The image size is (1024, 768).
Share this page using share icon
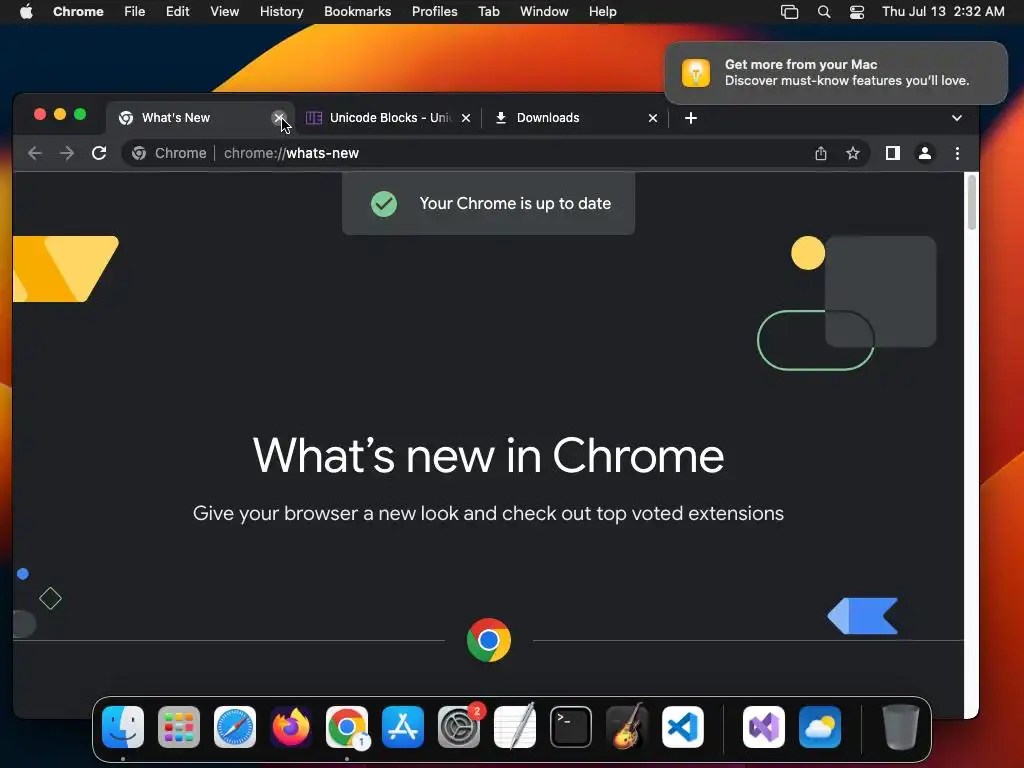821,153
